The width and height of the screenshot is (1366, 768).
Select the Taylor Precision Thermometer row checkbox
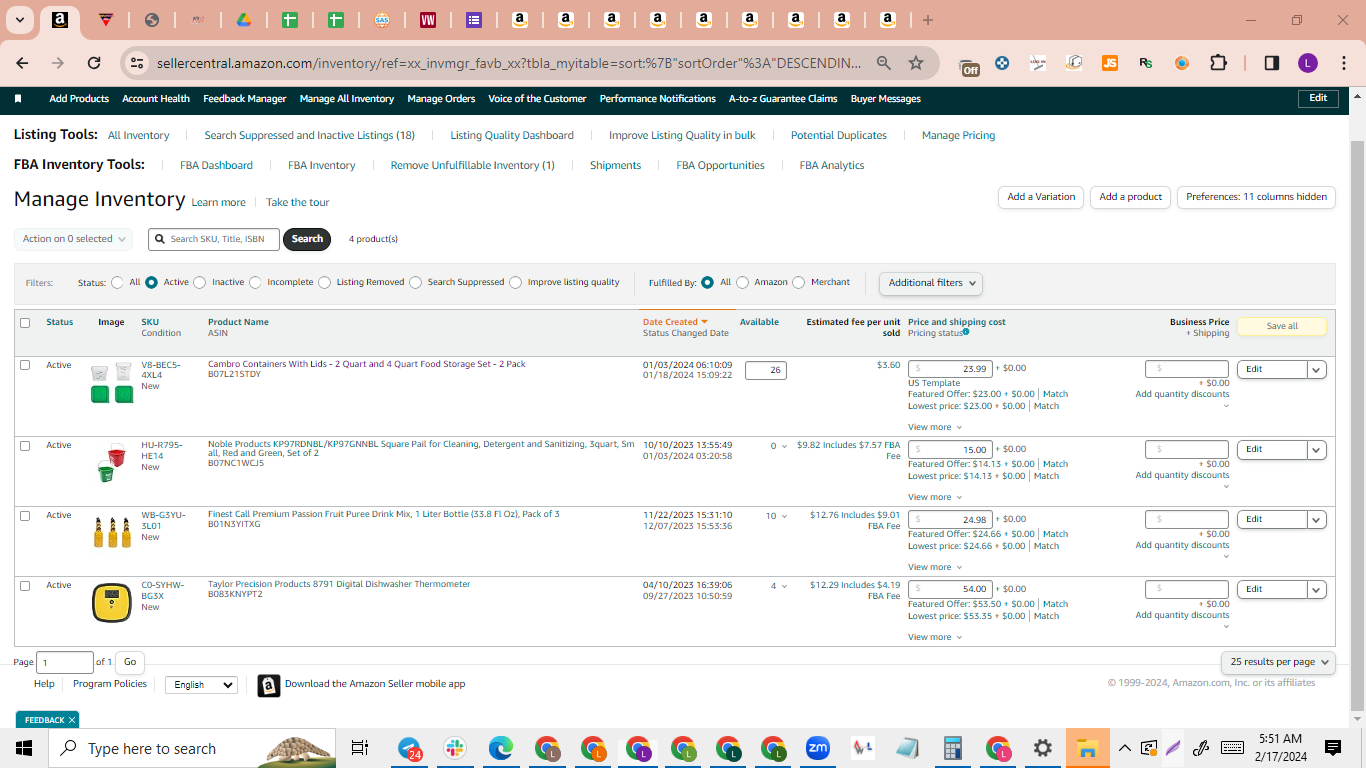25,586
